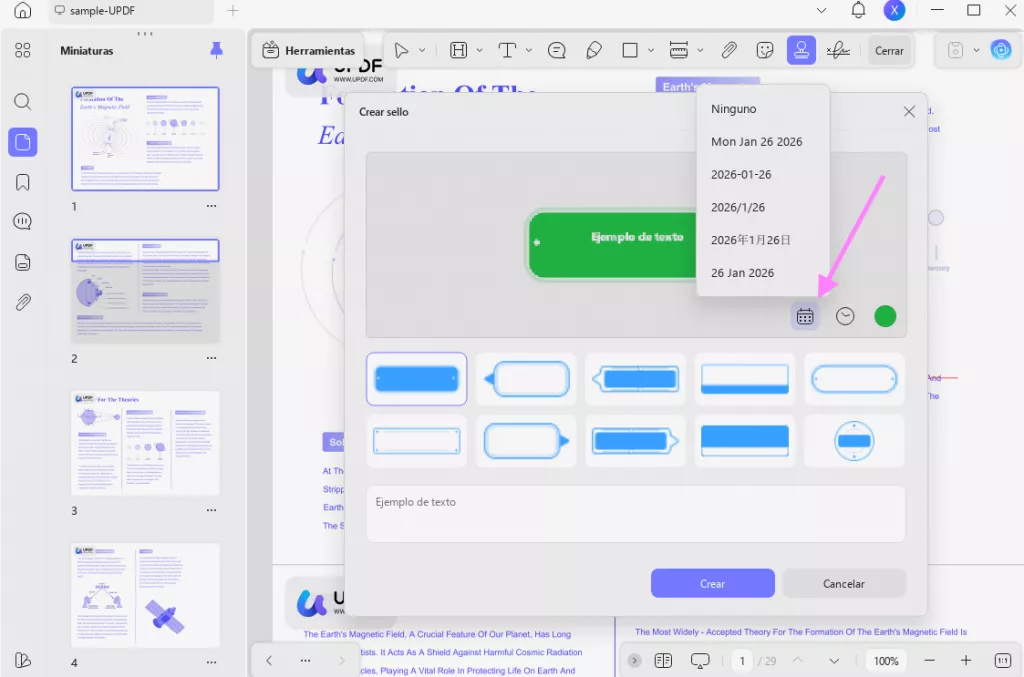Choose Ninguno in date format list
The width and height of the screenshot is (1024, 677).
click(733, 109)
